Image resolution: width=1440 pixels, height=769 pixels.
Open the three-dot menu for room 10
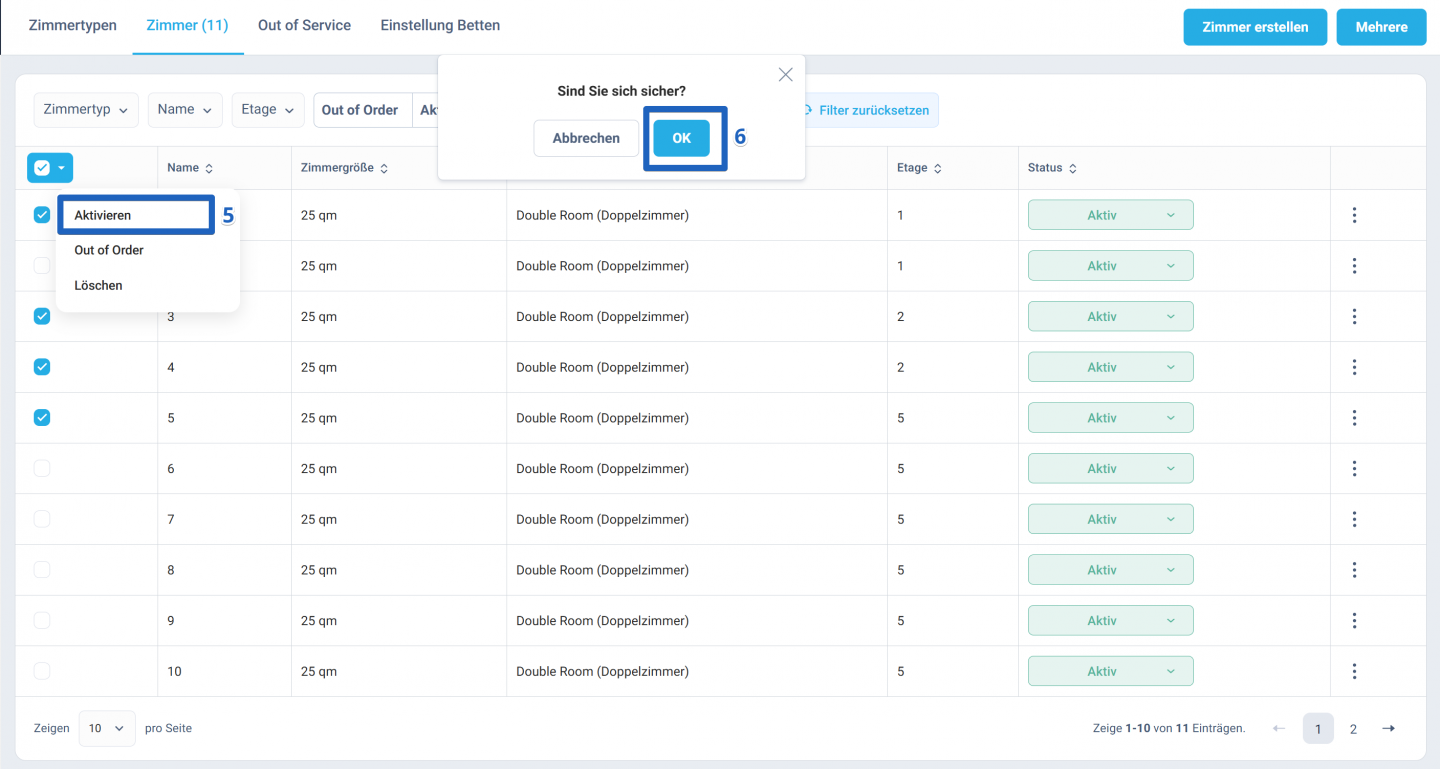[x=1354, y=671]
